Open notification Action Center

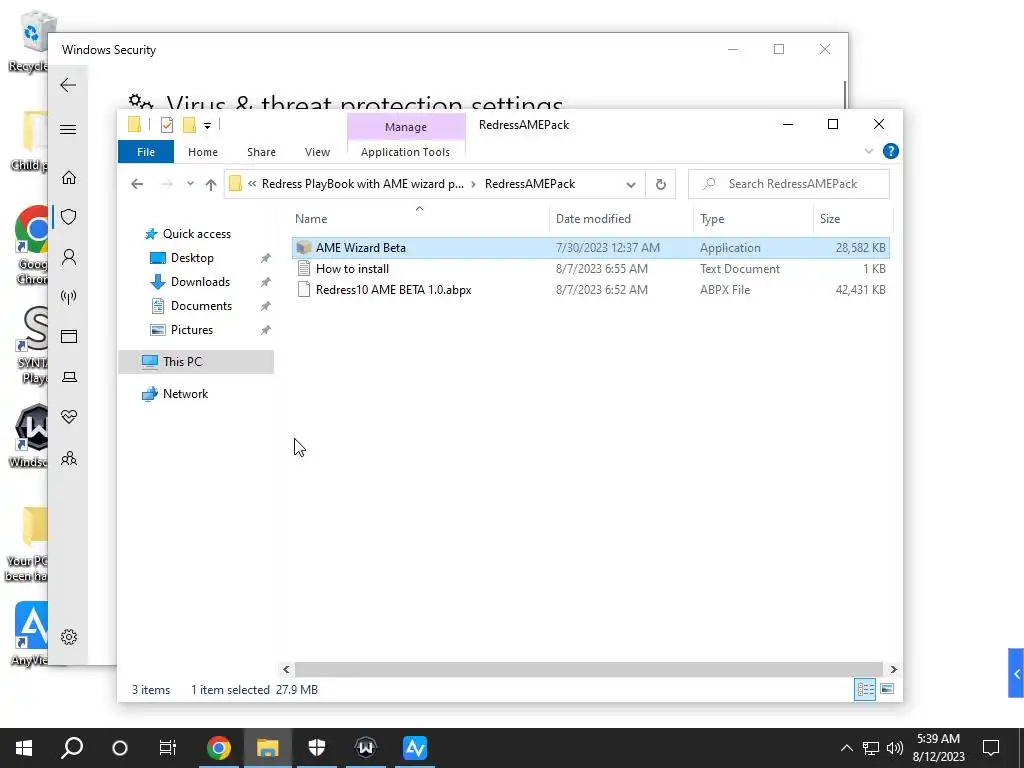[x=991, y=748]
